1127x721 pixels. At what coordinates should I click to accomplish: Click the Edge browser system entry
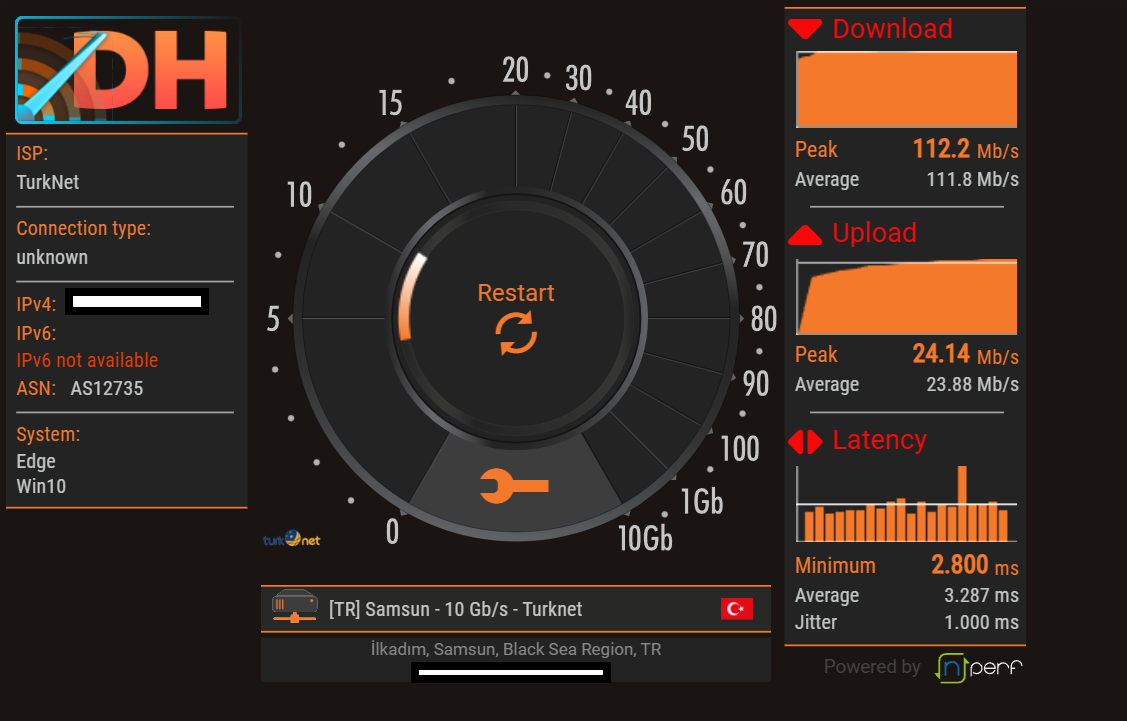point(36,461)
